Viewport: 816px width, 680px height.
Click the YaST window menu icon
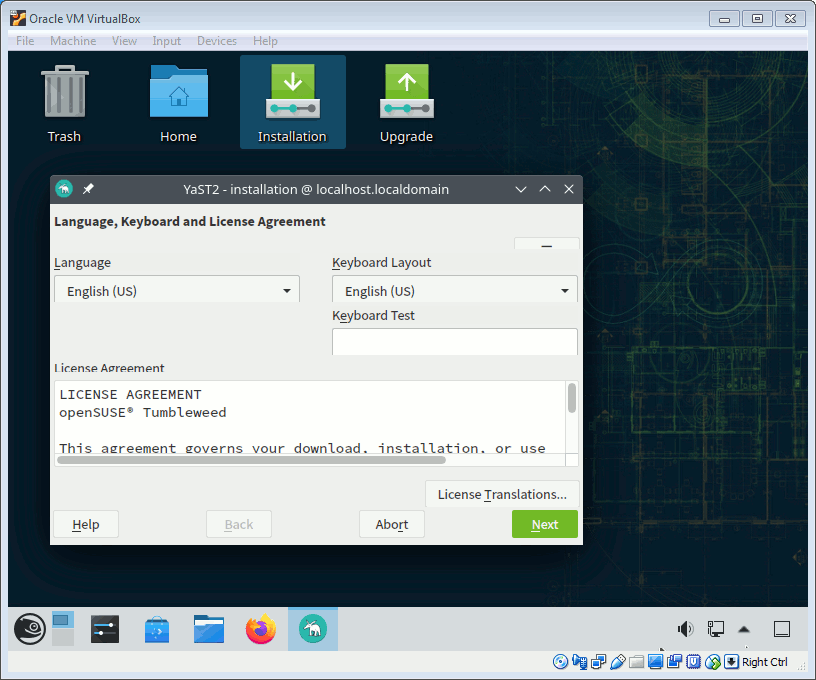(x=64, y=189)
